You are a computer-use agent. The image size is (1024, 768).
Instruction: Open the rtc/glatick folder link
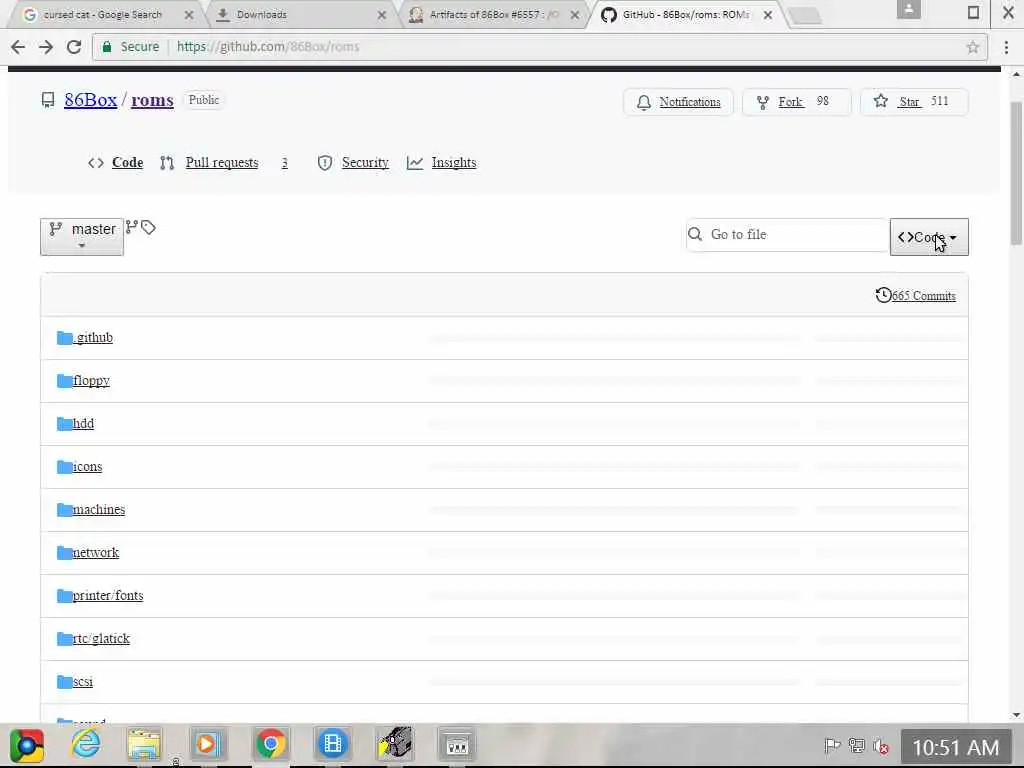click(x=101, y=639)
